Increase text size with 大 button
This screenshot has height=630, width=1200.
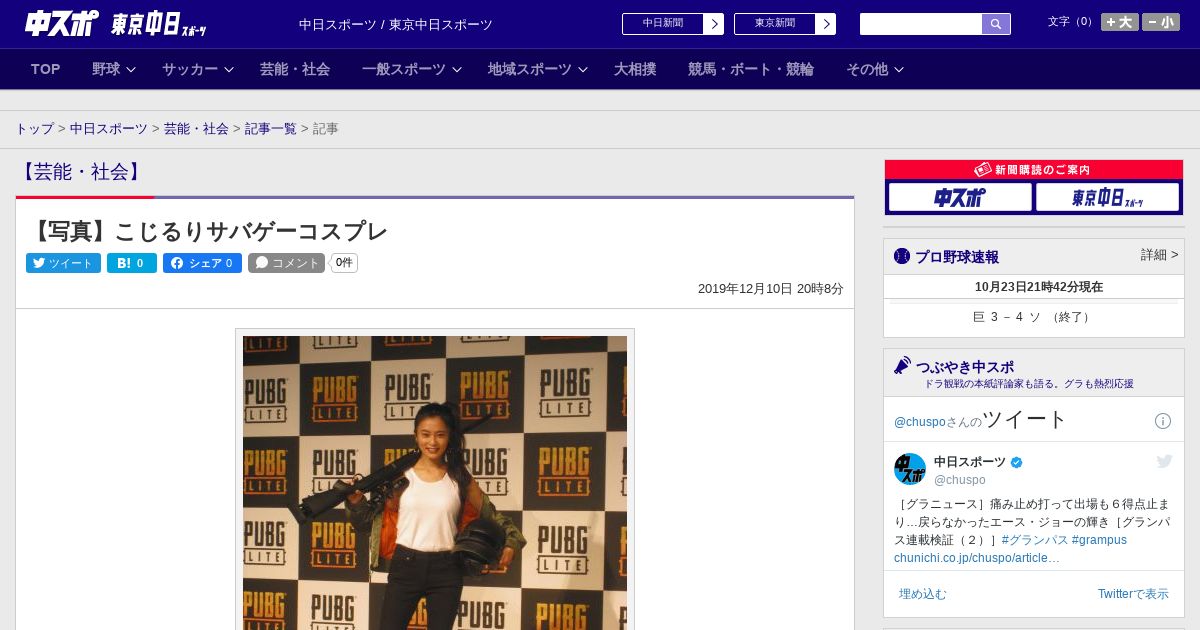(1120, 22)
